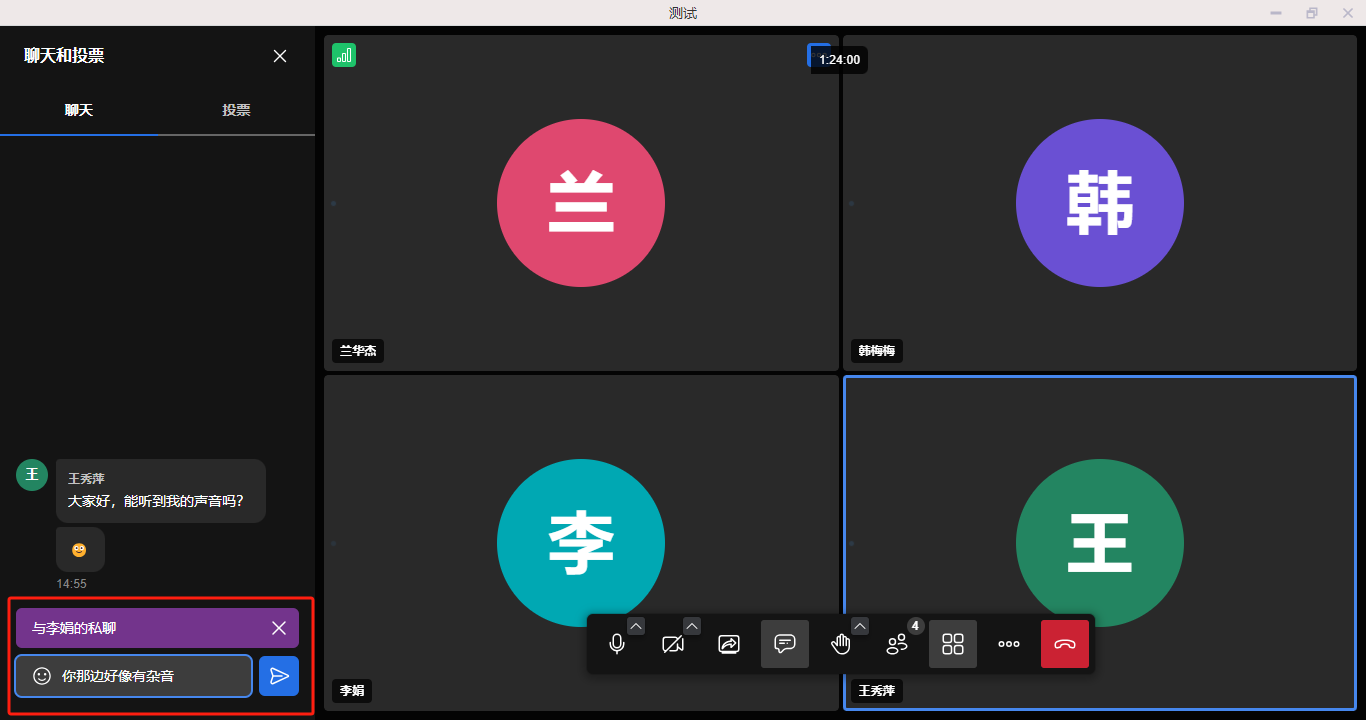Check green connection signal indicator

pyautogui.click(x=344, y=56)
